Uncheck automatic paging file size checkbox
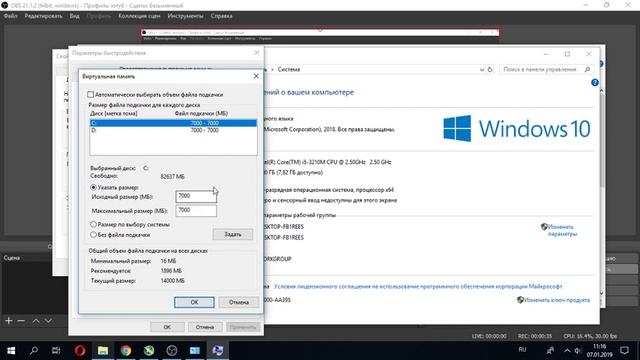 point(90,95)
